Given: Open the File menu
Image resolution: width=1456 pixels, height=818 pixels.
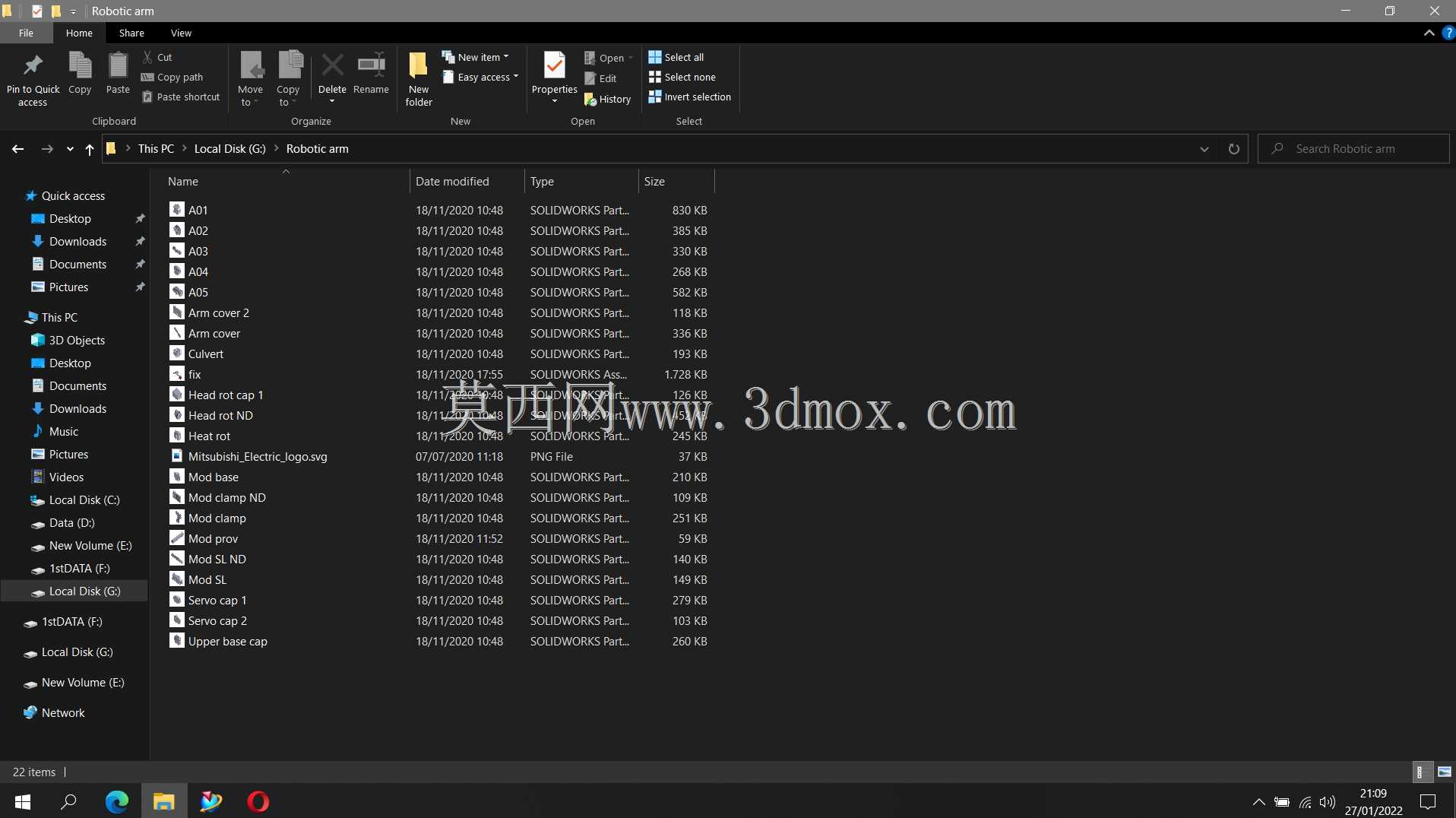Looking at the screenshot, I should [x=26, y=33].
